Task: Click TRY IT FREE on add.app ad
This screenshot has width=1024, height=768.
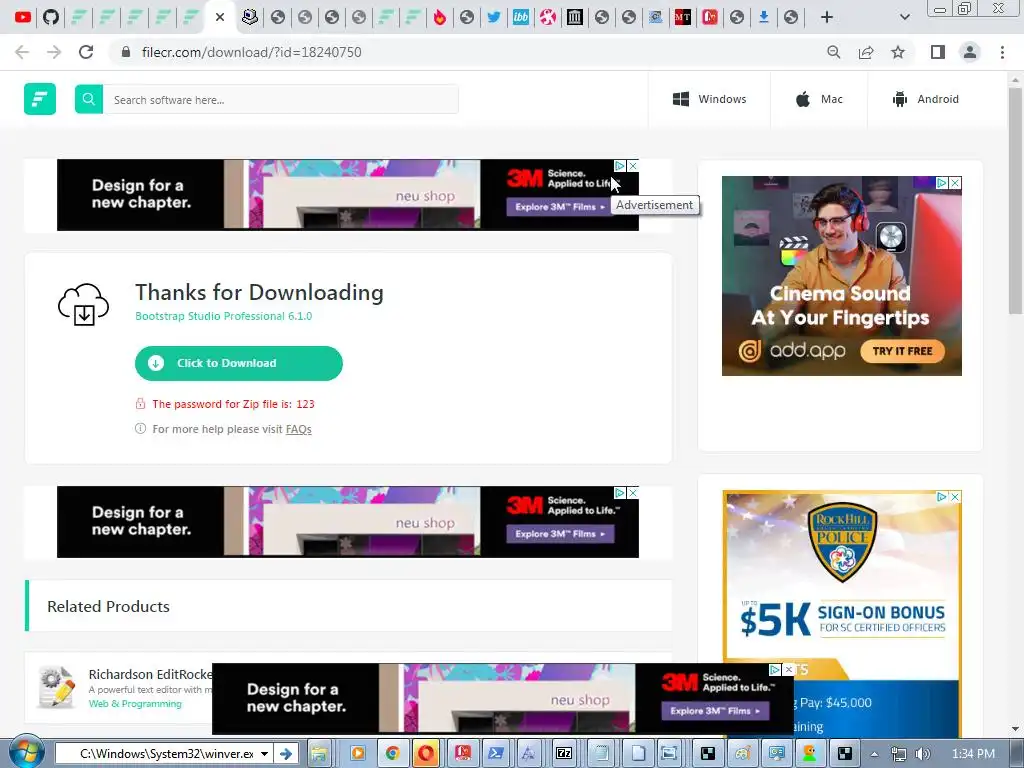Action: click(x=903, y=351)
